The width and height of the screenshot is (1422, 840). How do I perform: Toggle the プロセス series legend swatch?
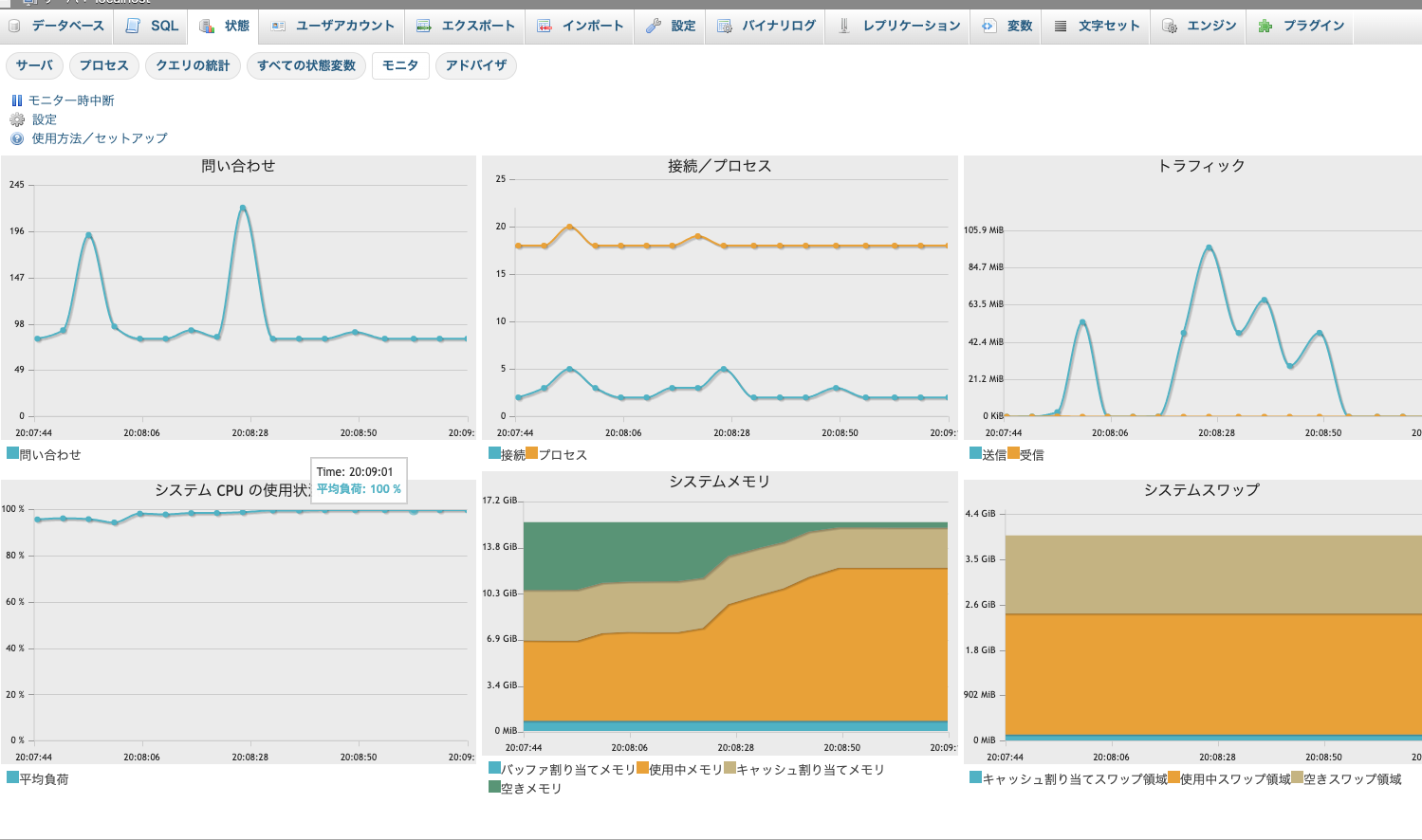532,454
